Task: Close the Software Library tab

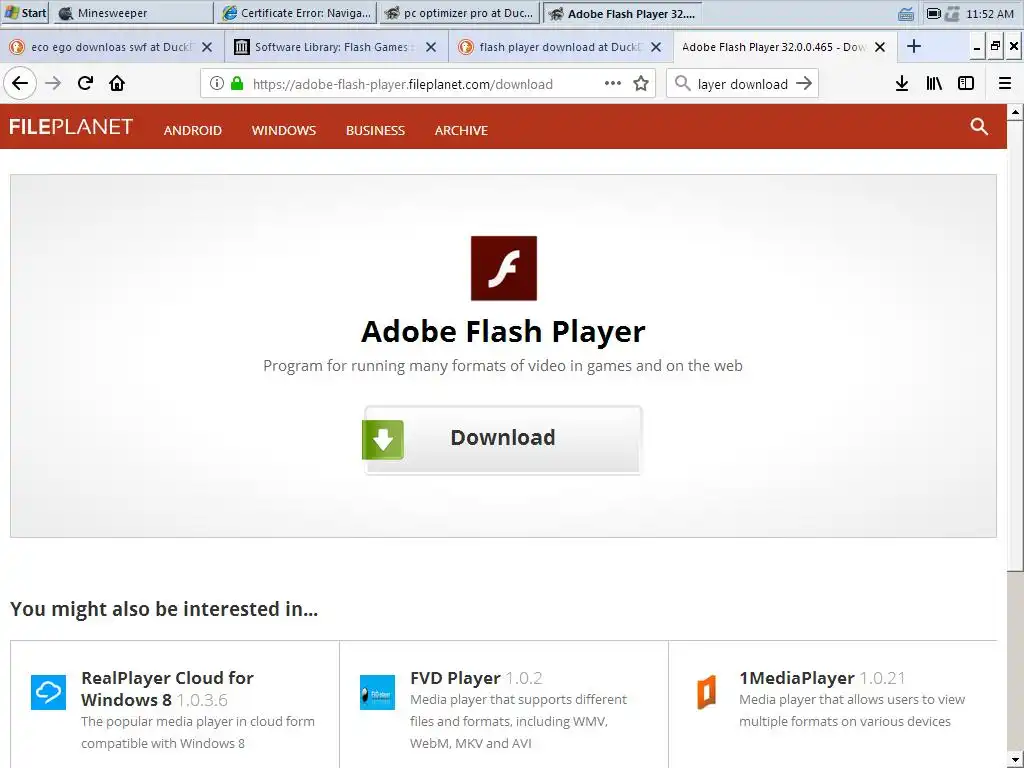Action: [431, 47]
